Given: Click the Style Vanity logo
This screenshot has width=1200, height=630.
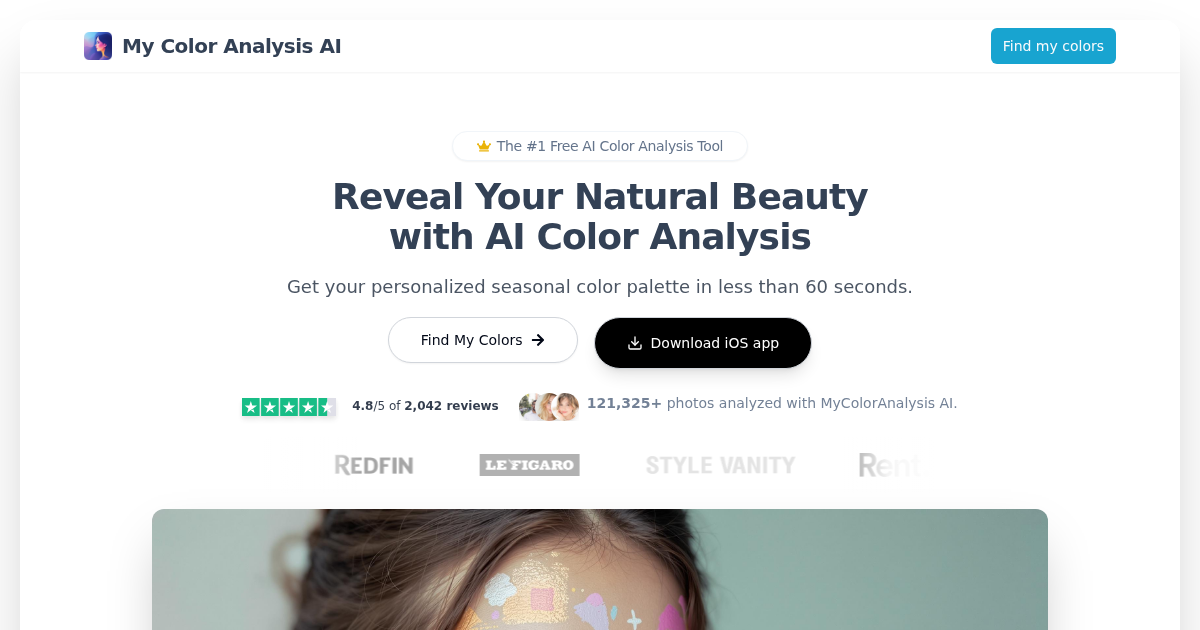Looking at the screenshot, I should pos(720,465).
